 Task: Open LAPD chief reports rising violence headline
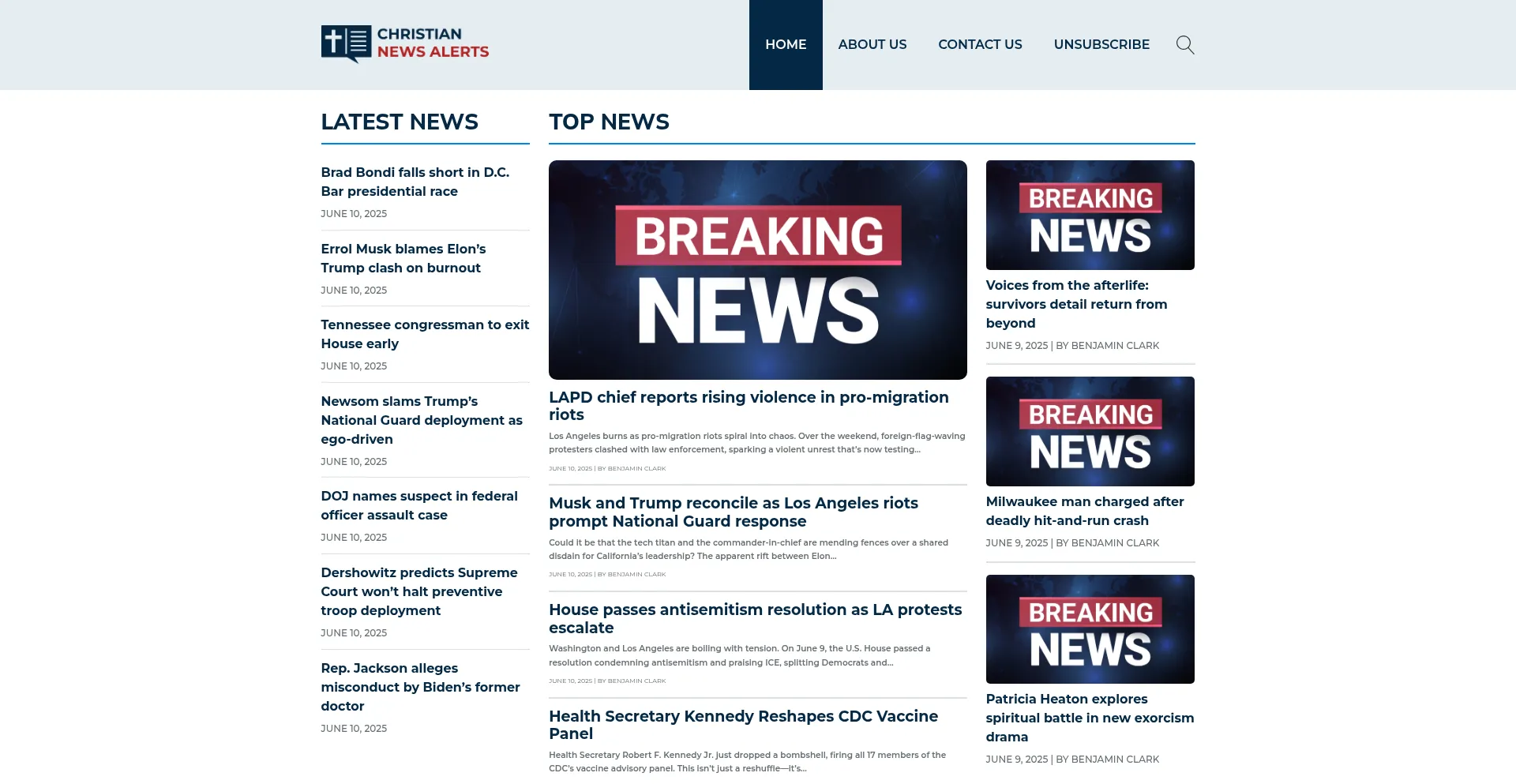(x=749, y=406)
